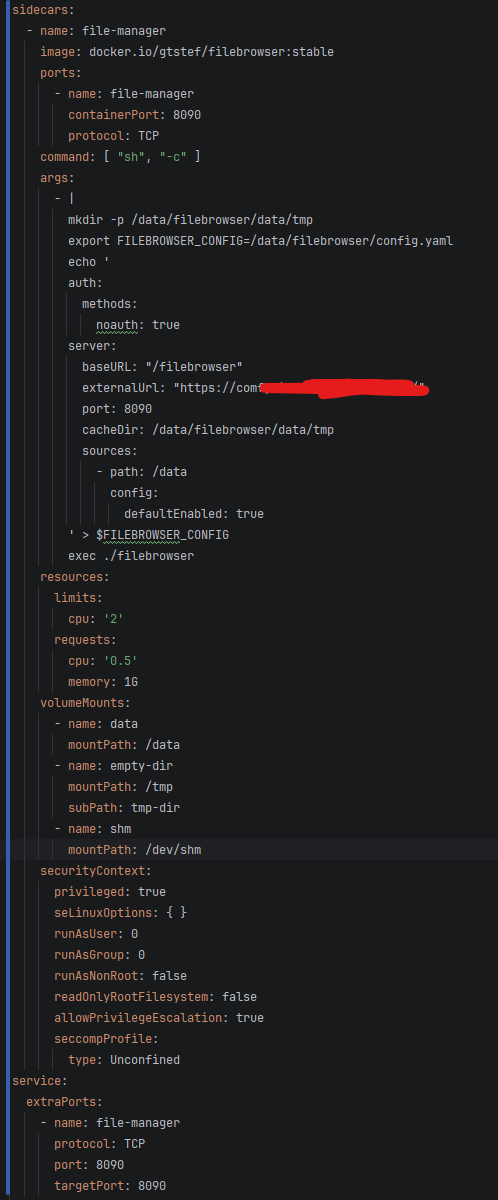The image size is (498, 1200).
Task: Click the 'subPath: tmp-dir' line
Action: pos(124,808)
